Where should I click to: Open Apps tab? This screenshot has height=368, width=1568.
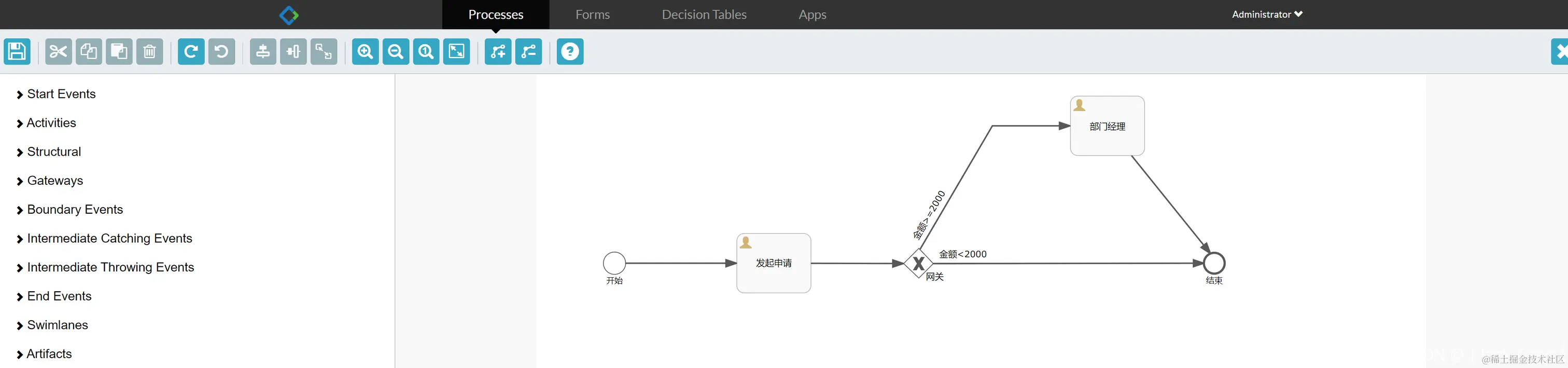(812, 15)
